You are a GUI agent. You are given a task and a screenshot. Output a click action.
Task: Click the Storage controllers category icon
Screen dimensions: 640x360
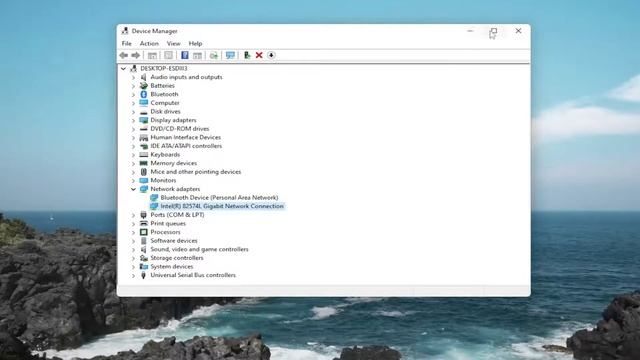coord(144,258)
